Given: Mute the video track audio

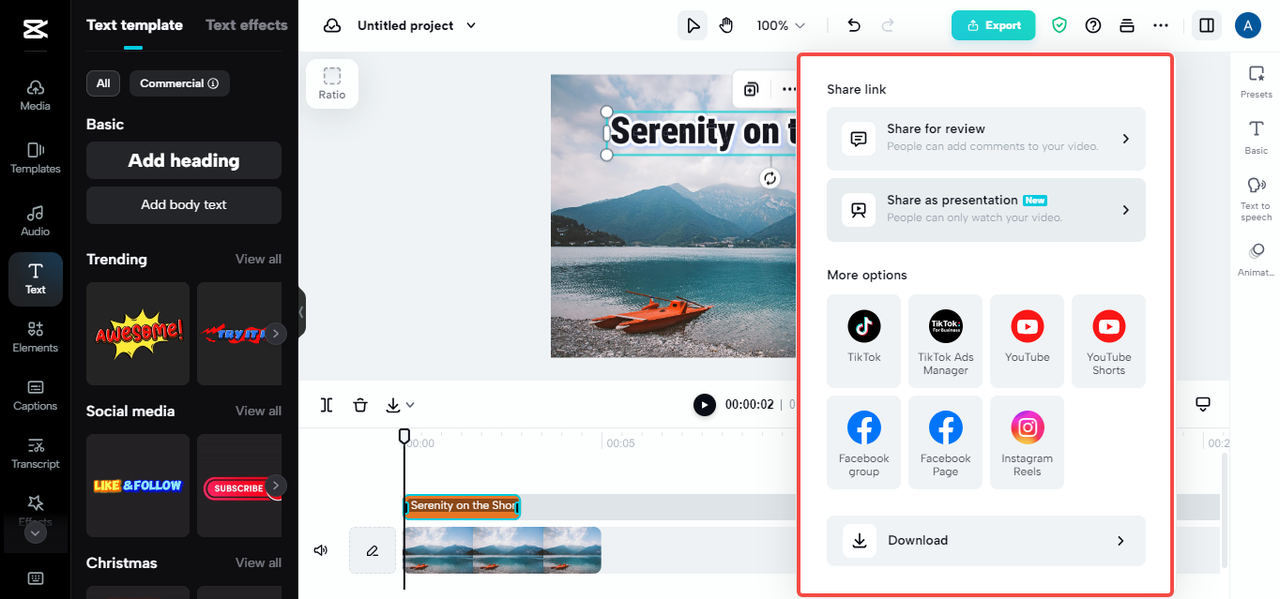Looking at the screenshot, I should 321,550.
